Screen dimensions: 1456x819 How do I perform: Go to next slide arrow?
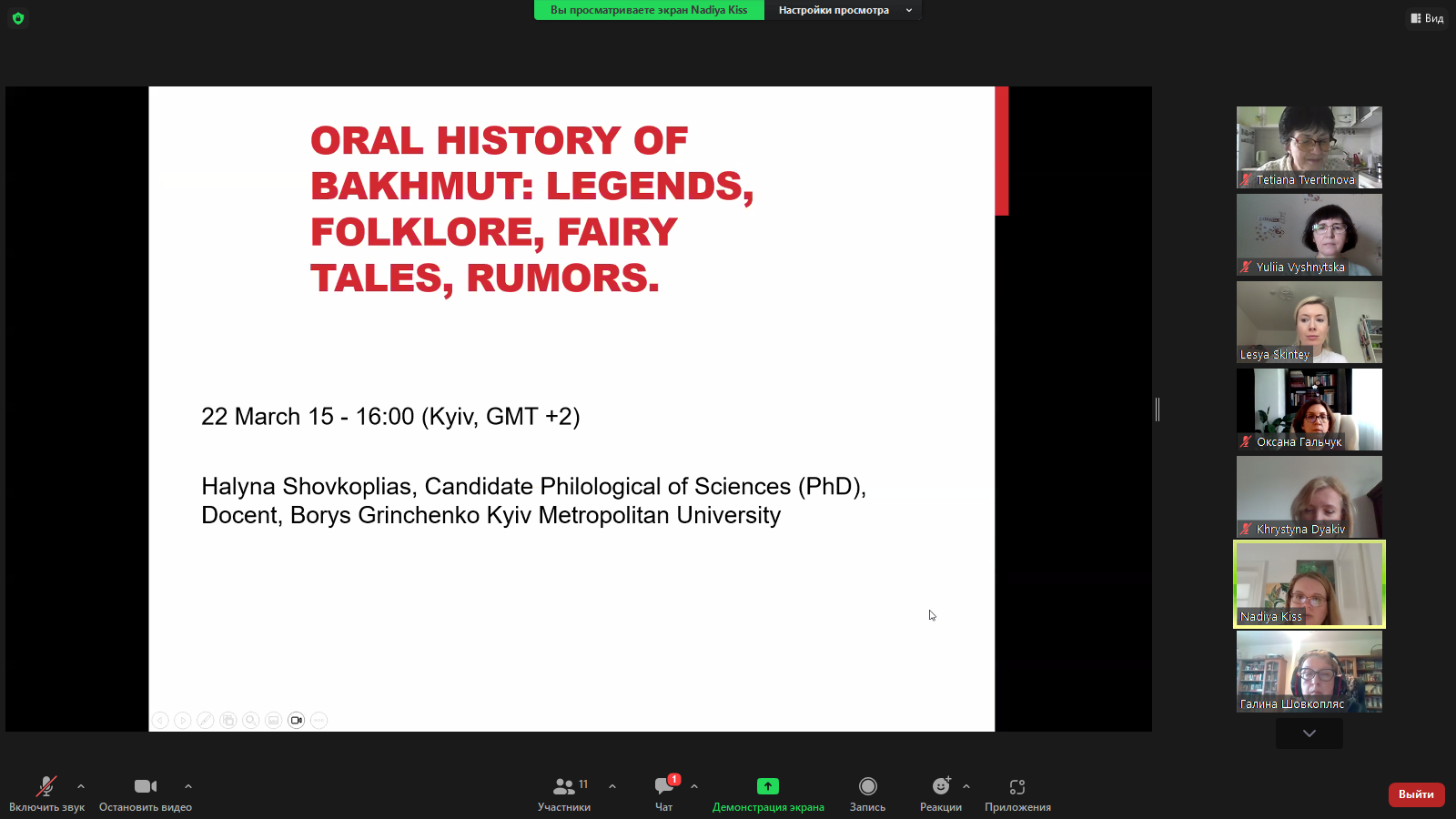pos(183,720)
